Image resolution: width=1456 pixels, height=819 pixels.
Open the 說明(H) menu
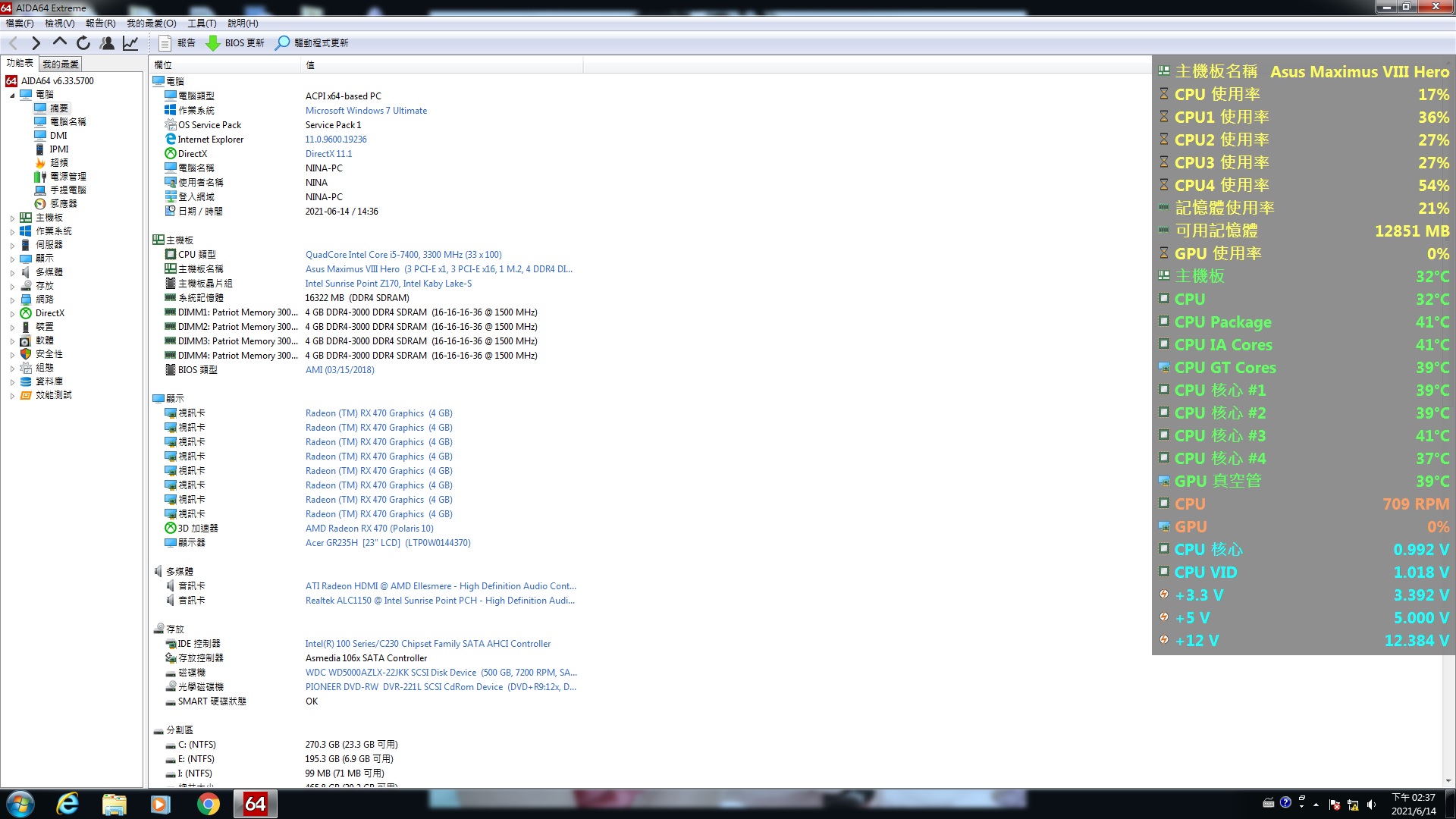243,24
